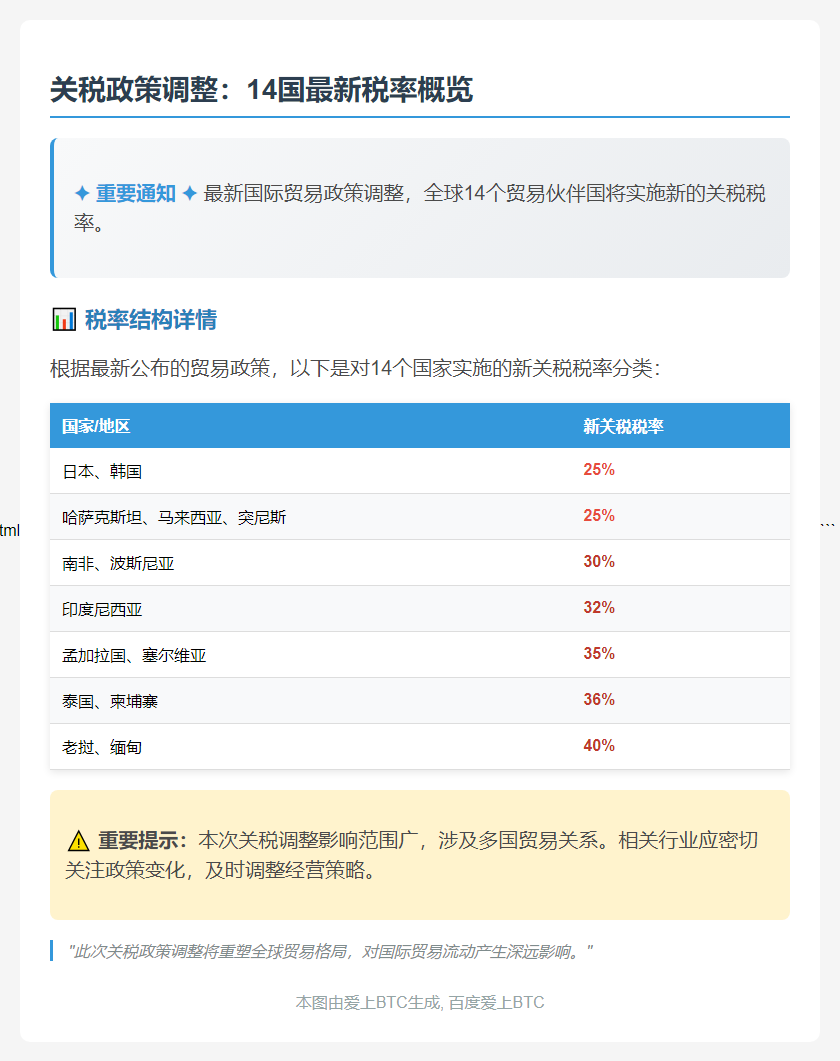The width and height of the screenshot is (840, 1061).
Task: Select the 税率结构详情 heading
Action: point(150,319)
